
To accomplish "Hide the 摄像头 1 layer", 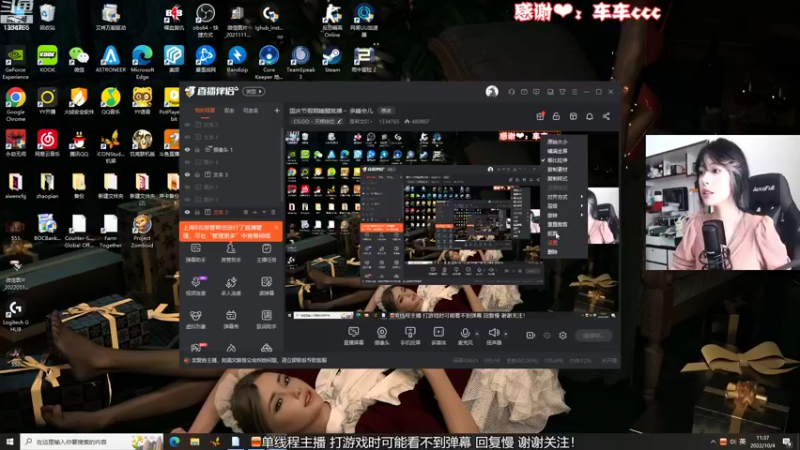I will (187, 149).
